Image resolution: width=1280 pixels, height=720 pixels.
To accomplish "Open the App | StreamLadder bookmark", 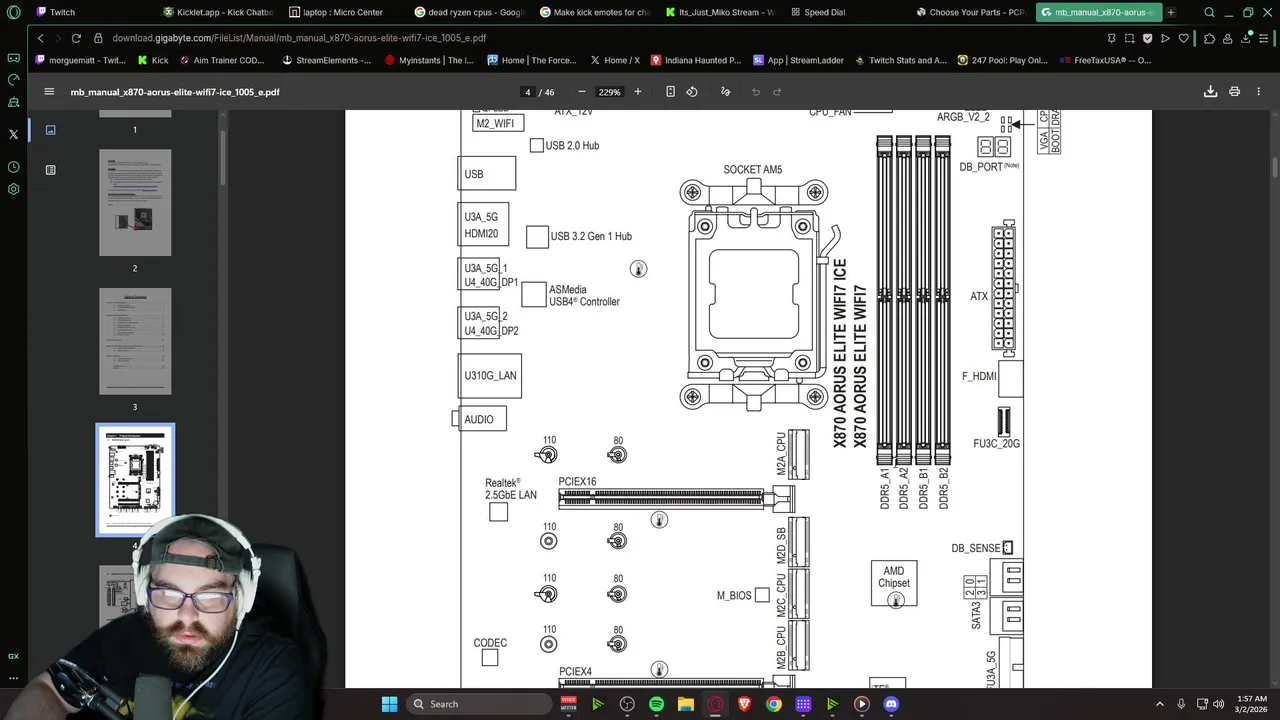I will (x=799, y=60).
